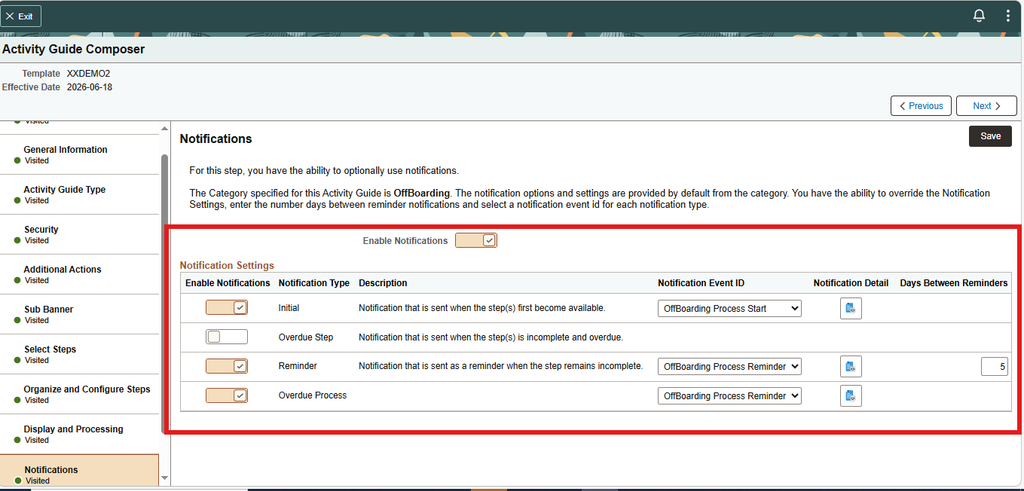
Task: Go to the Next step
Action: pos(986,106)
